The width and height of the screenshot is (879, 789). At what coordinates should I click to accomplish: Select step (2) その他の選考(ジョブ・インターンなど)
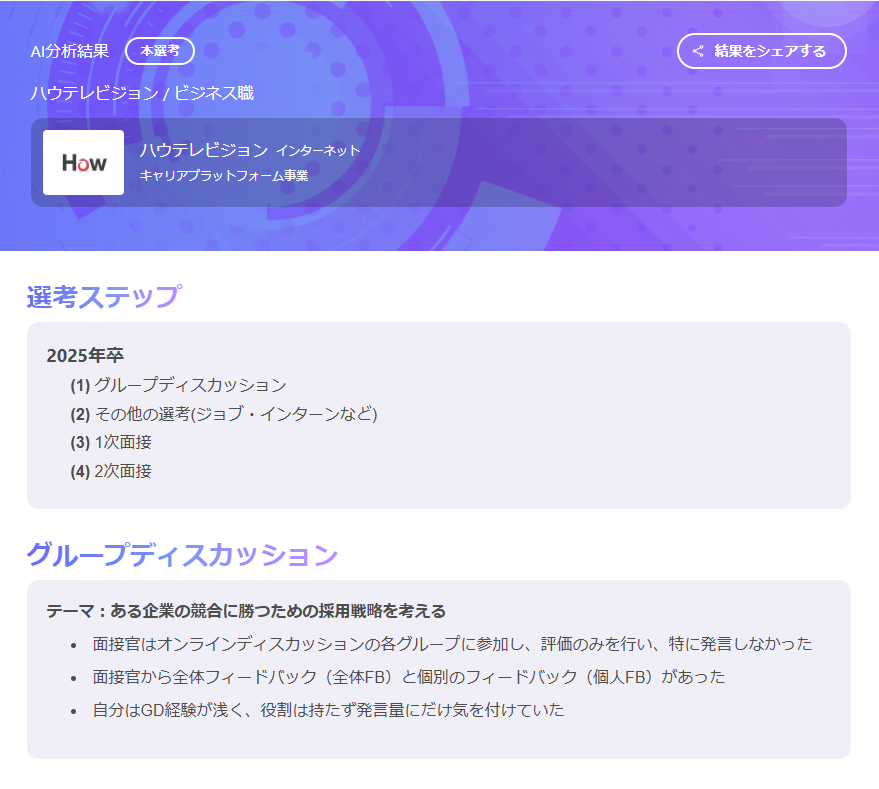point(224,414)
